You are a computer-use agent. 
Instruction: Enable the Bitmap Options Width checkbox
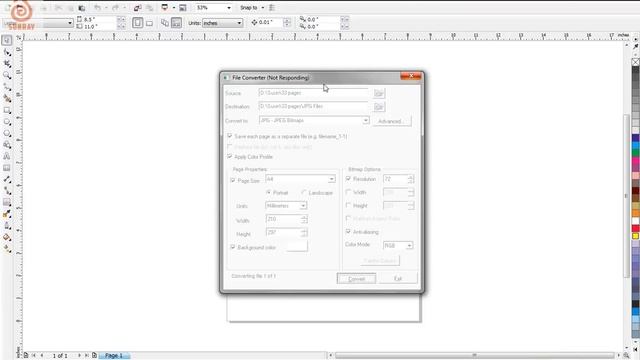(x=348, y=192)
